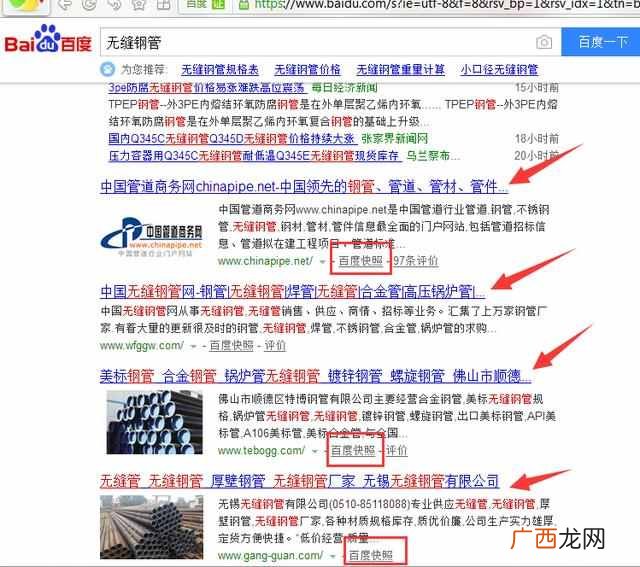This screenshot has width=640, height=567.
Task: Open 百度快照 for www.wfggw.com
Action: pyautogui.click(x=231, y=346)
